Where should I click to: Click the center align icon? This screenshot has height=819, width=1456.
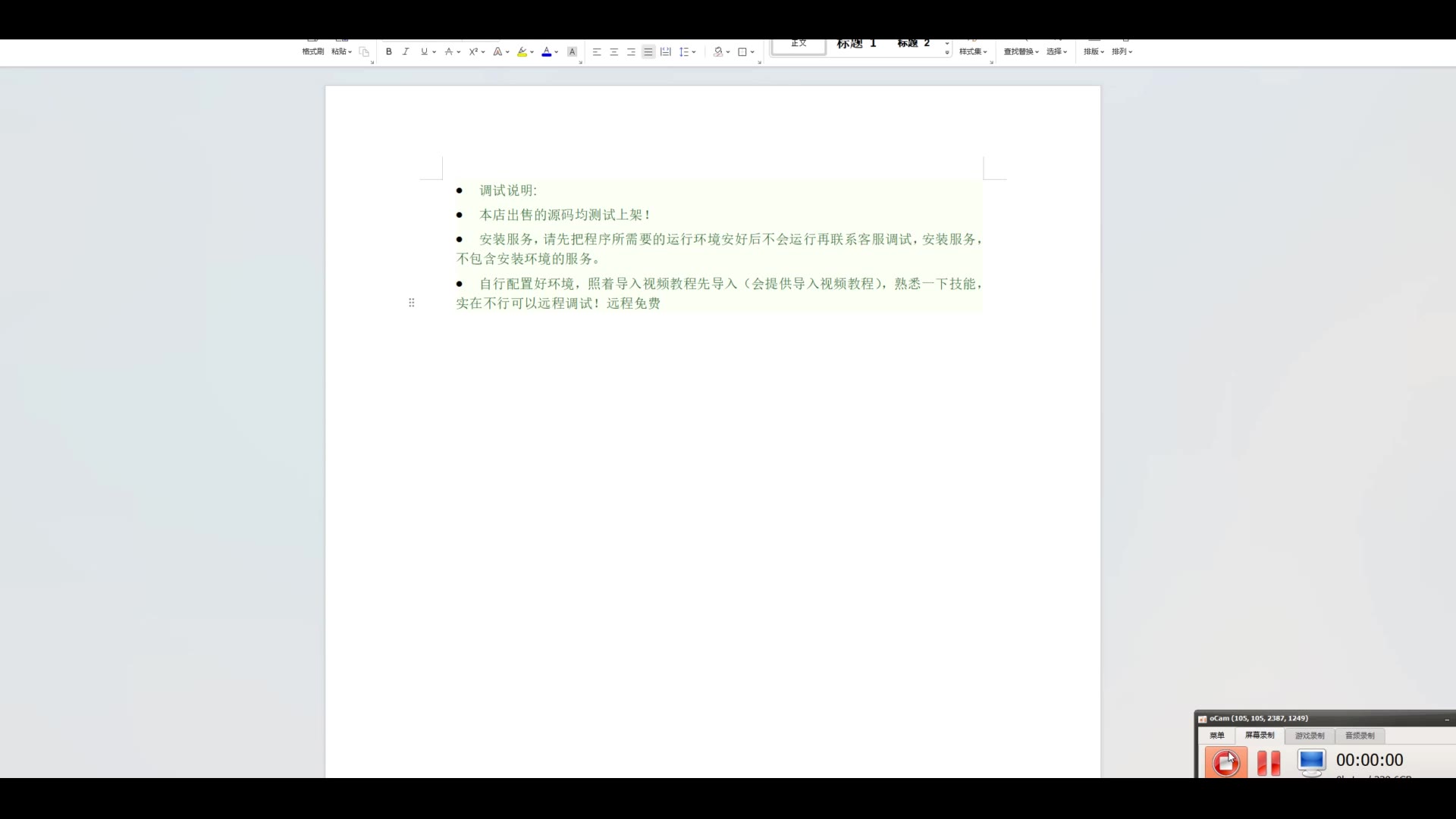pos(613,52)
